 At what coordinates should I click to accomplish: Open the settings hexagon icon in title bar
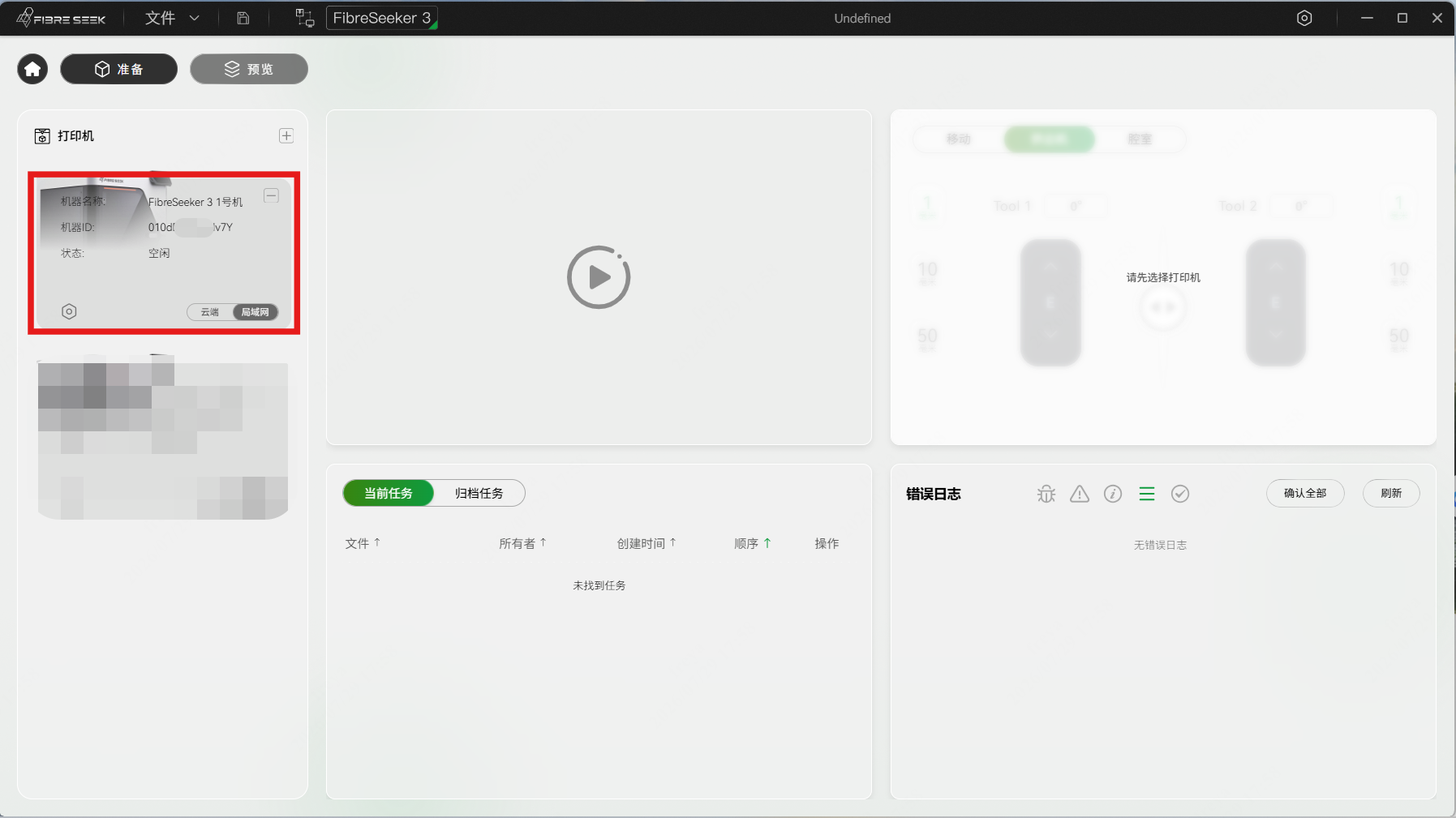coord(1304,18)
